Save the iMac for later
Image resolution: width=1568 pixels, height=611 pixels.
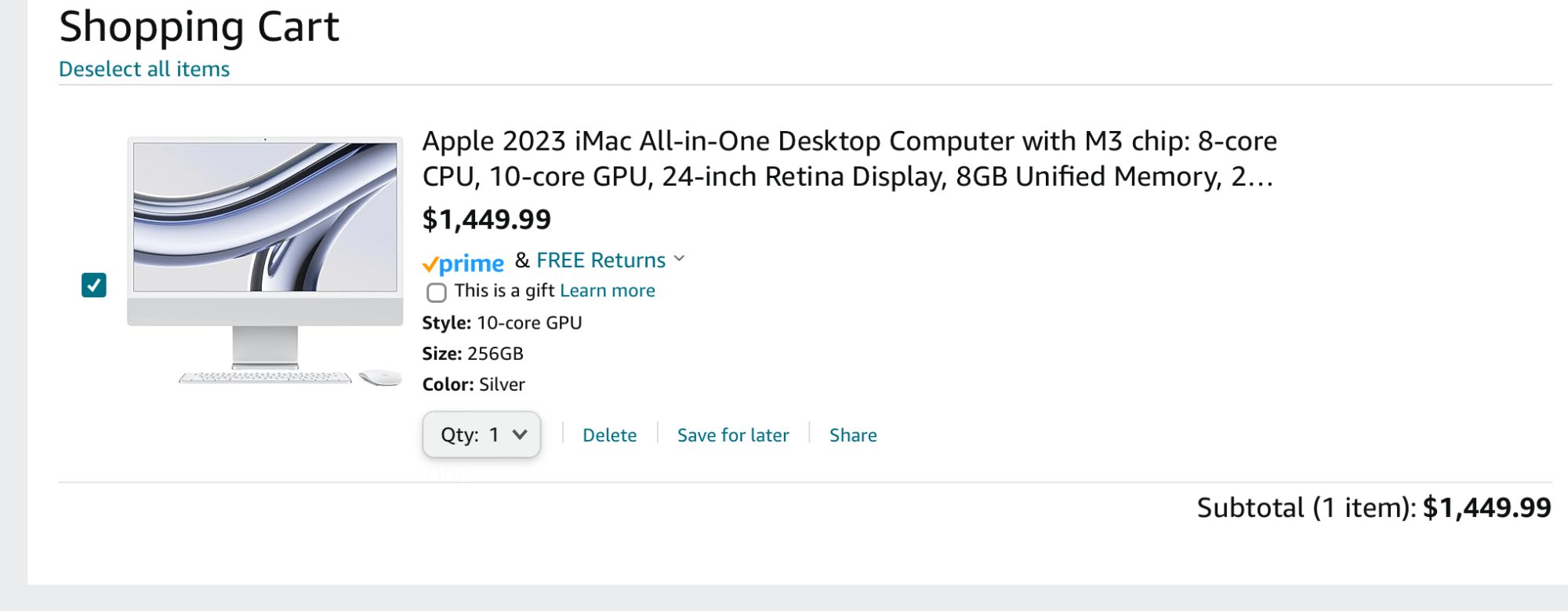[733, 435]
